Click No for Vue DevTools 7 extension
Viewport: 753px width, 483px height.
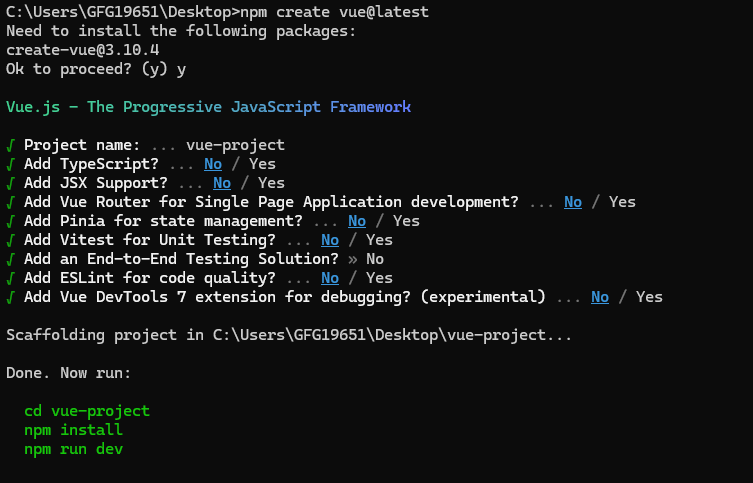(600, 297)
